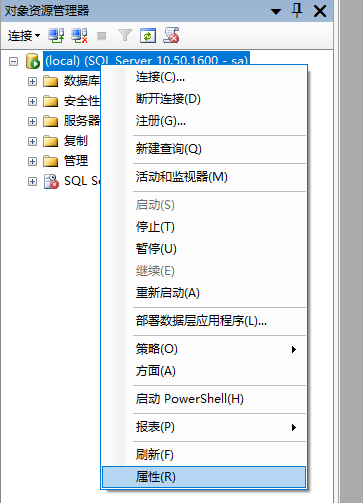Toggle the auto-hide pin icon
Viewport: 363px width, 503px height.
[x=297, y=11]
